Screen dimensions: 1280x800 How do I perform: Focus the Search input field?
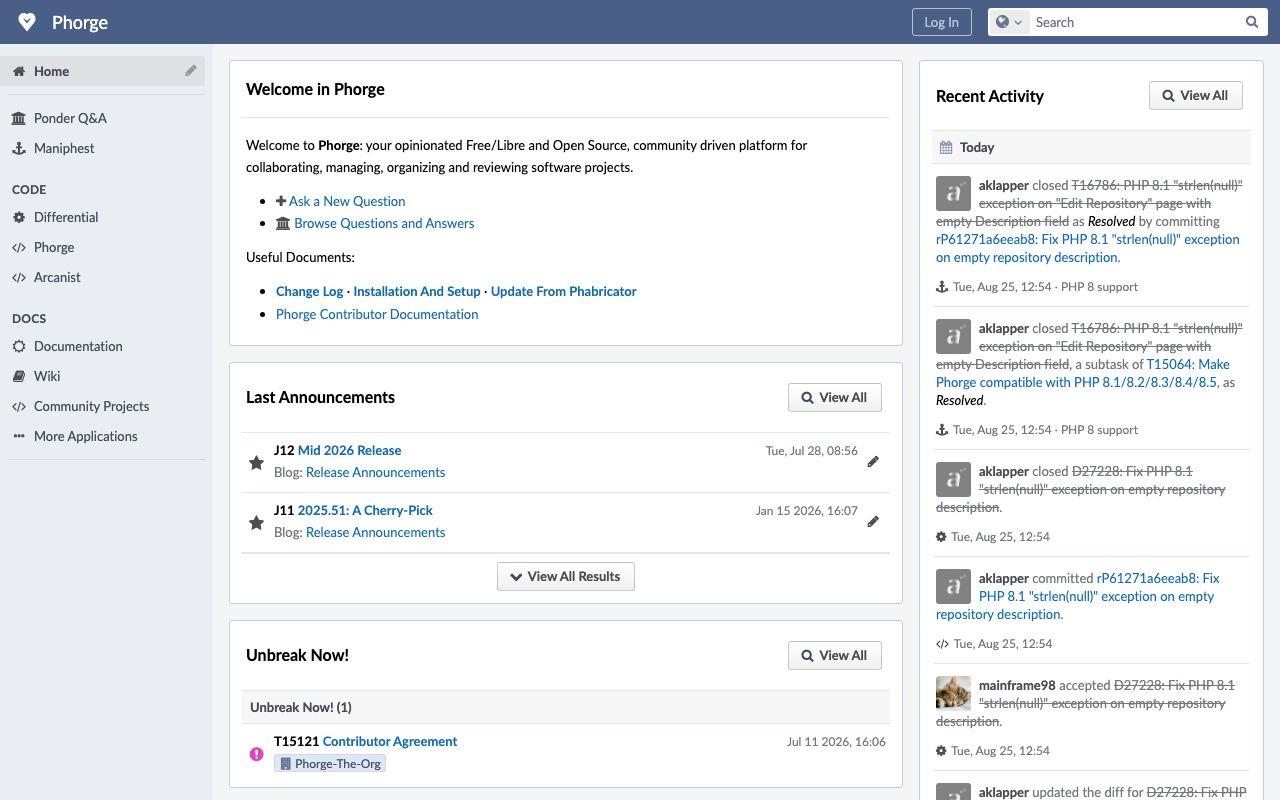1136,22
